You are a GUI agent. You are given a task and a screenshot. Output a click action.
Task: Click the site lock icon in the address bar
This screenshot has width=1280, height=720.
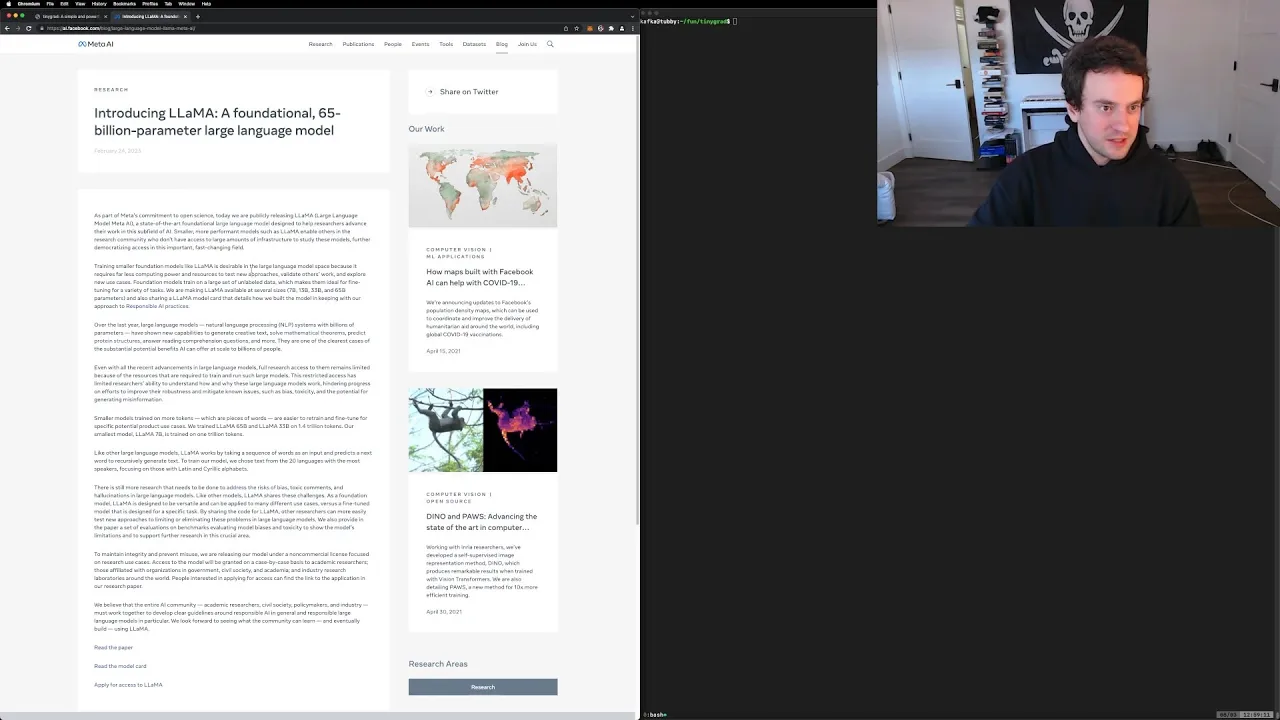click(41, 28)
